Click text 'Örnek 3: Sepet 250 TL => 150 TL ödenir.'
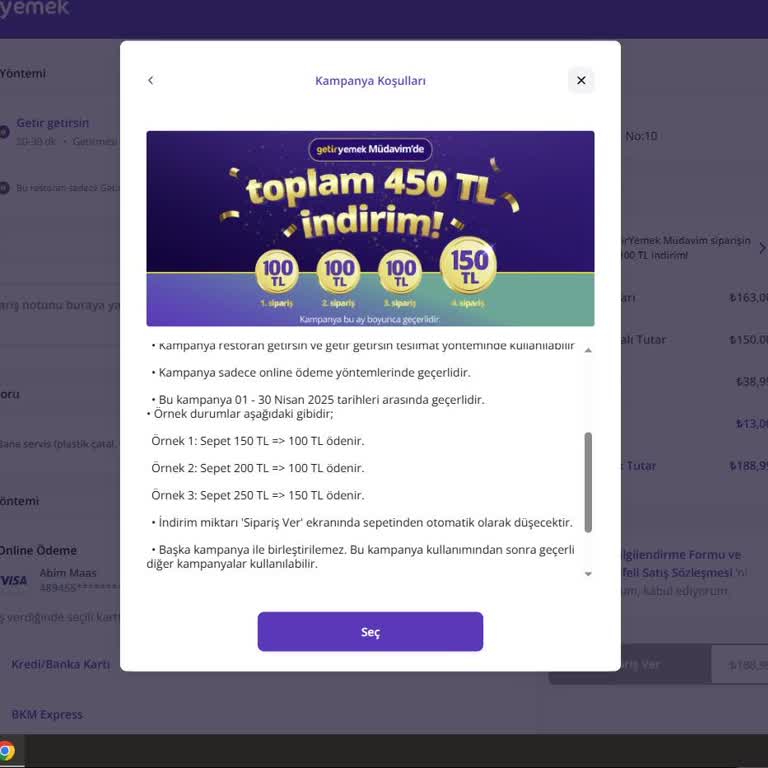768x768 pixels. click(x=258, y=495)
